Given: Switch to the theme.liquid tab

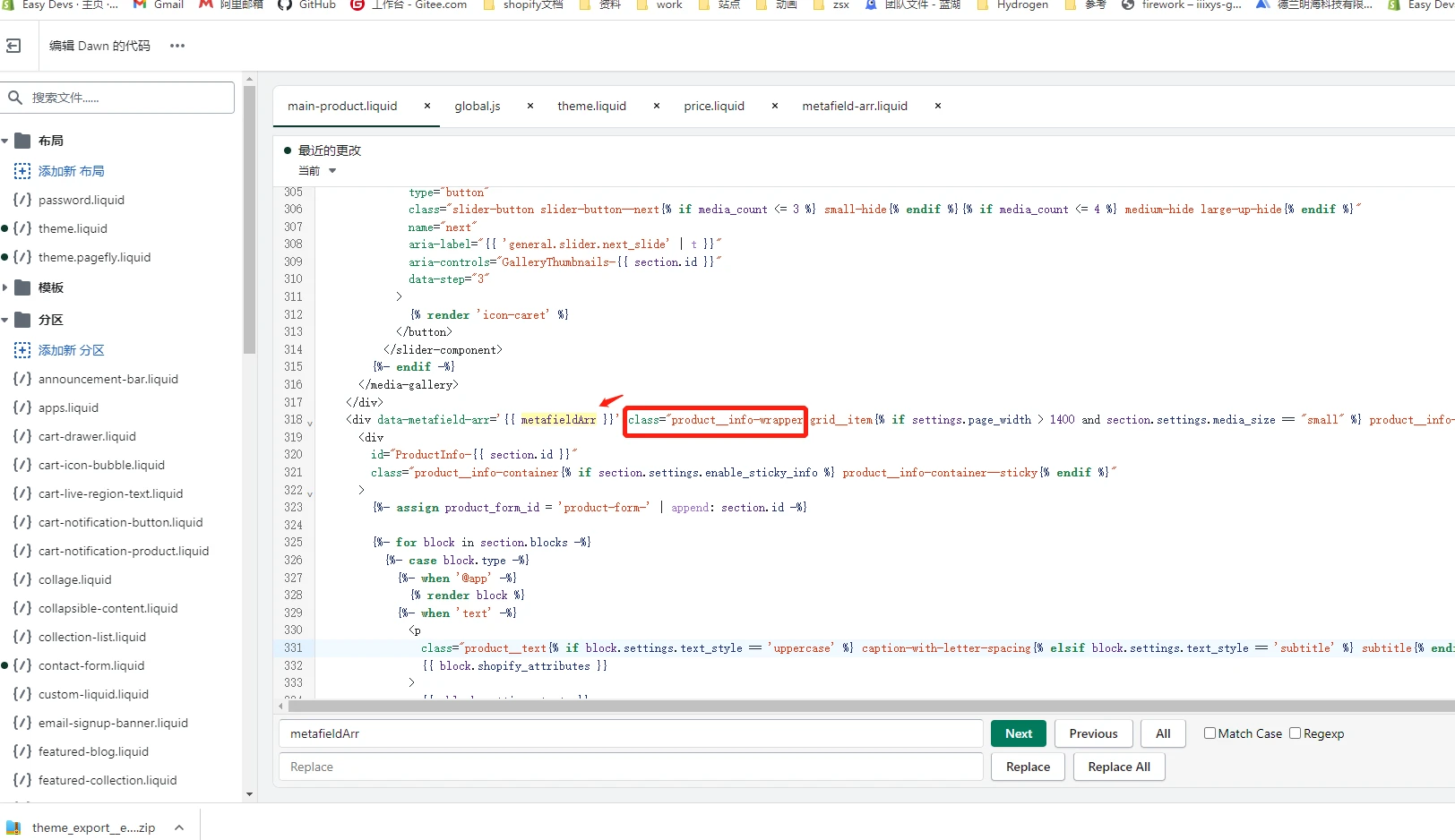Looking at the screenshot, I should (x=592, y=106).
